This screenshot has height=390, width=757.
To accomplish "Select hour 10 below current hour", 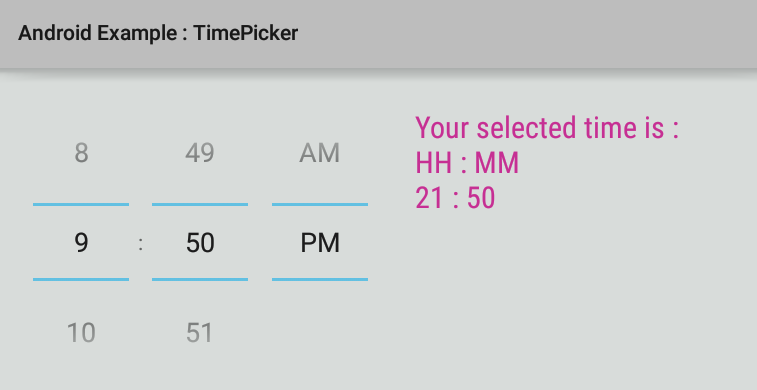I will click(x=81, y=333).
